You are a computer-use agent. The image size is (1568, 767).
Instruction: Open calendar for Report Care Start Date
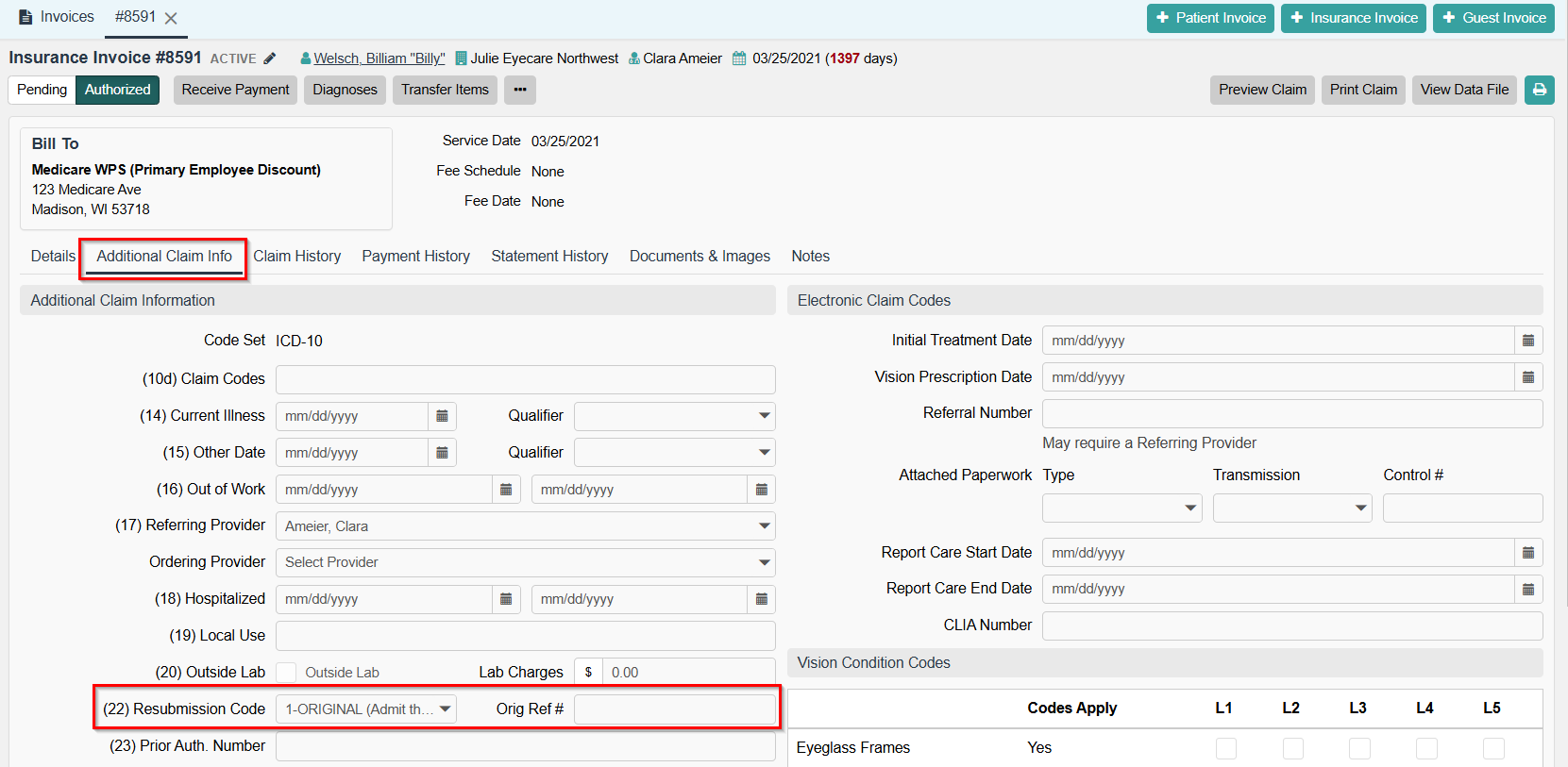[1527, 553]
